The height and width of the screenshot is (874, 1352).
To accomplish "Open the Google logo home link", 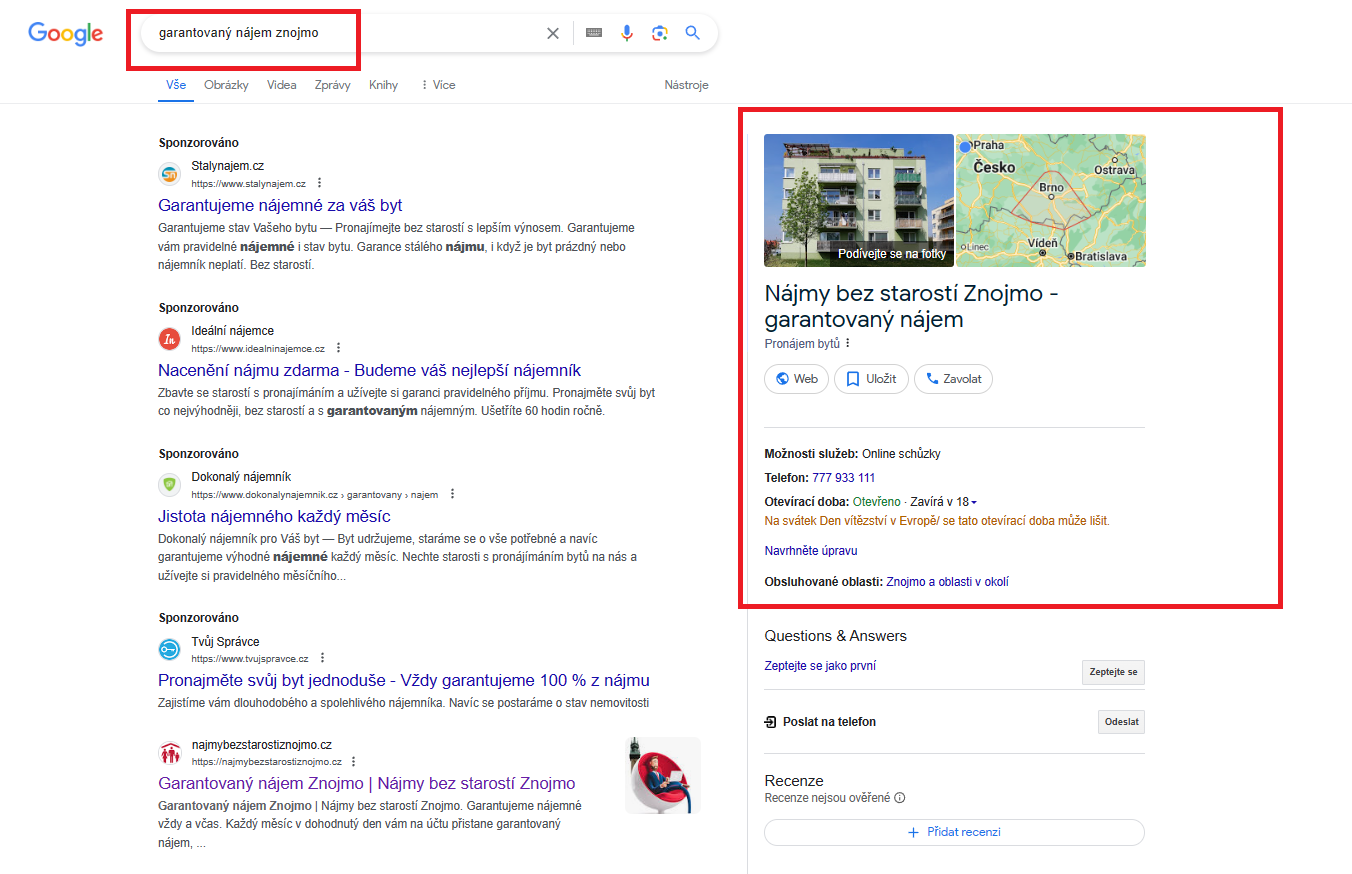I will click(66, 33).
